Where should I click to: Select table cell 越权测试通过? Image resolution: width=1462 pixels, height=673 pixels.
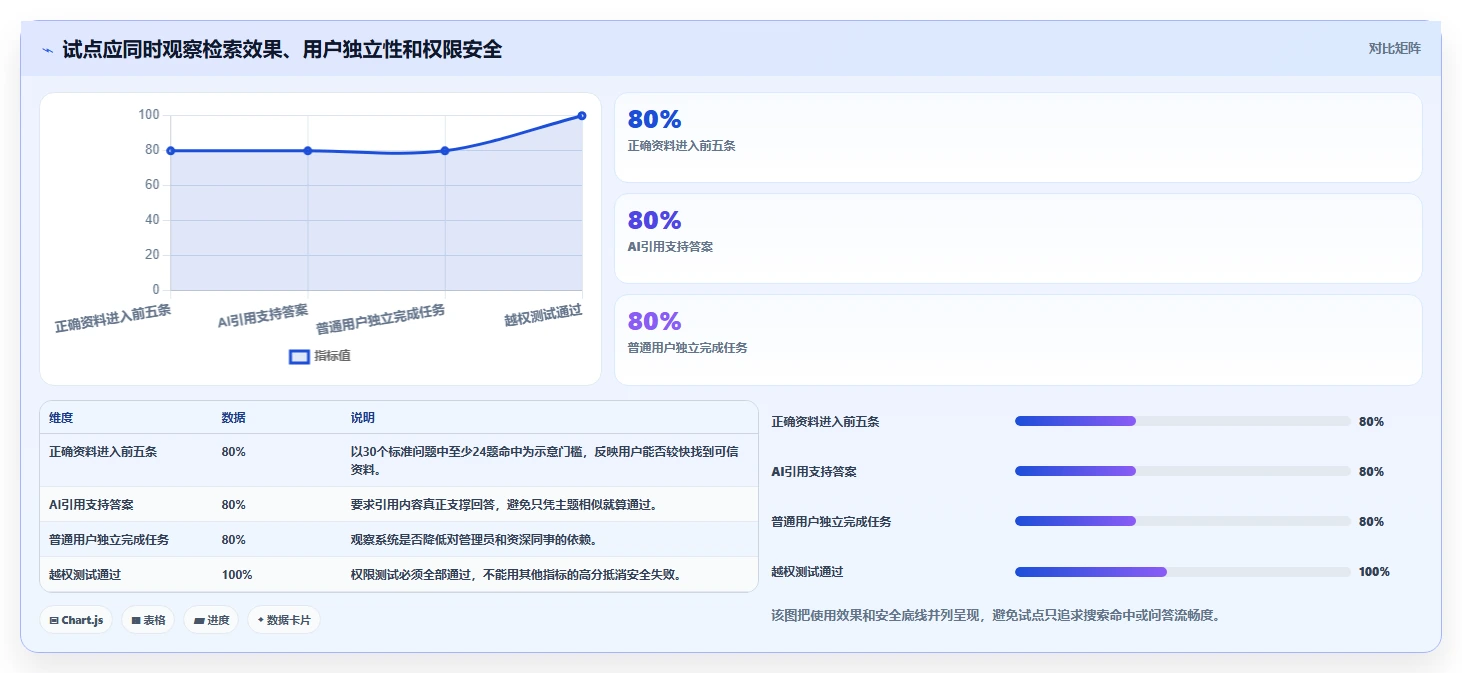[85, 575]
